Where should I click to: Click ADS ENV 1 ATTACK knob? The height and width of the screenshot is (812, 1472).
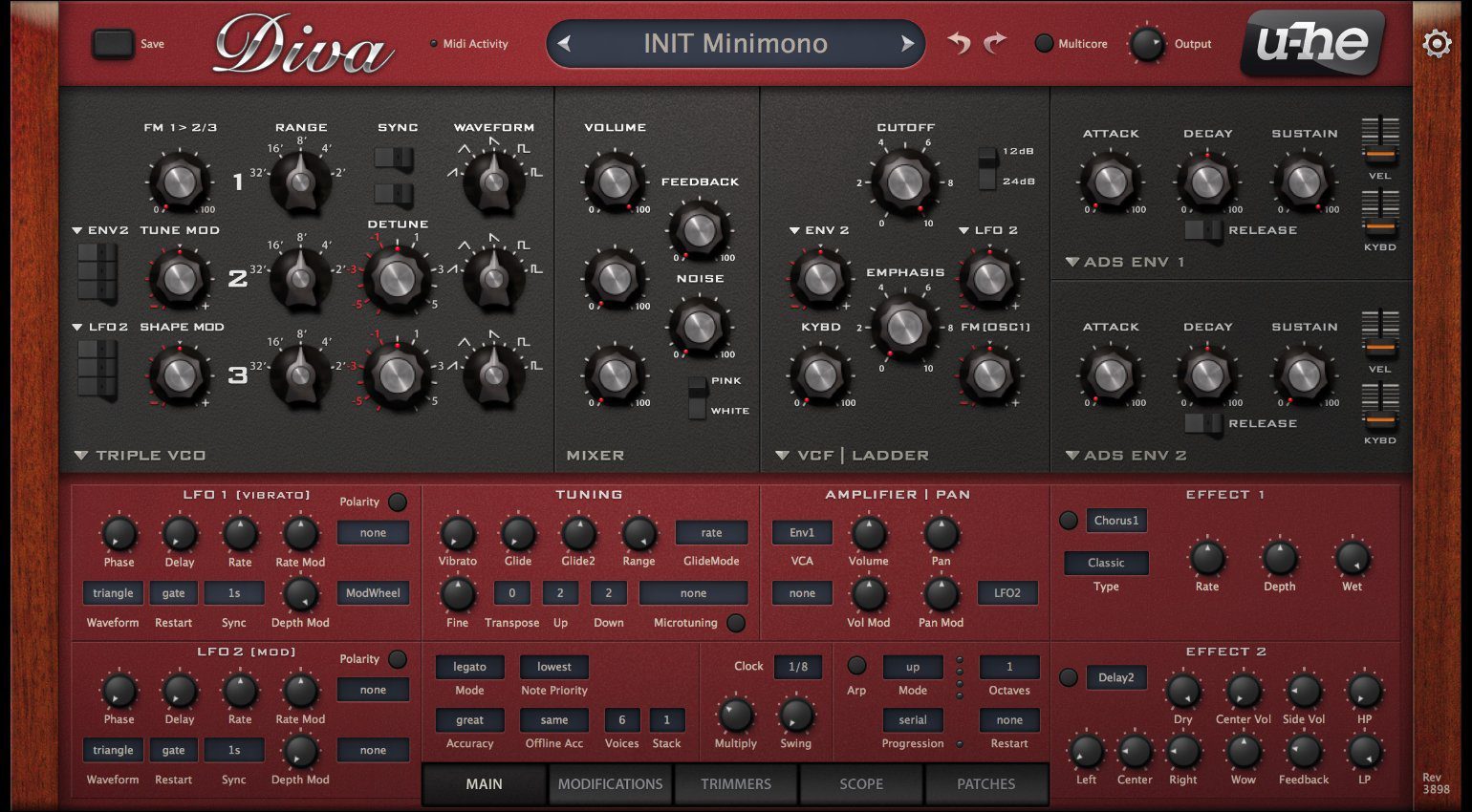1110,182
